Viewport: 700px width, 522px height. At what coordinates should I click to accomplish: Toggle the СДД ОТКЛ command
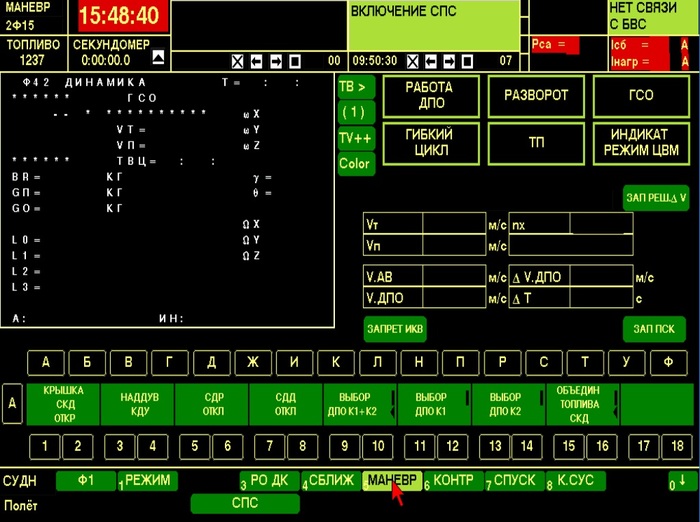pos(285,403)
